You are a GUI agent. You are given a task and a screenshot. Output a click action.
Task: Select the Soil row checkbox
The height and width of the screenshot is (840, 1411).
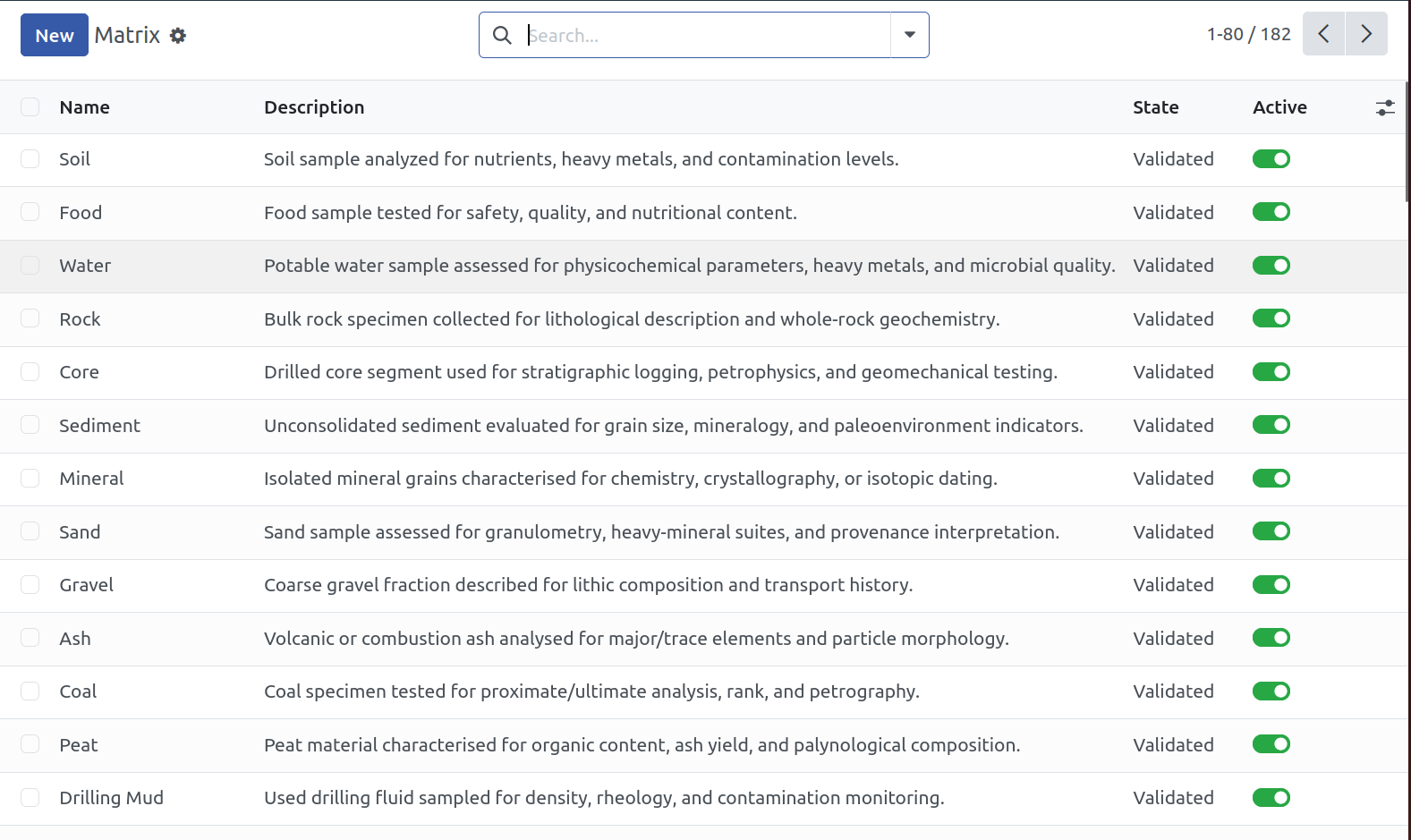[x=30, y=159]
